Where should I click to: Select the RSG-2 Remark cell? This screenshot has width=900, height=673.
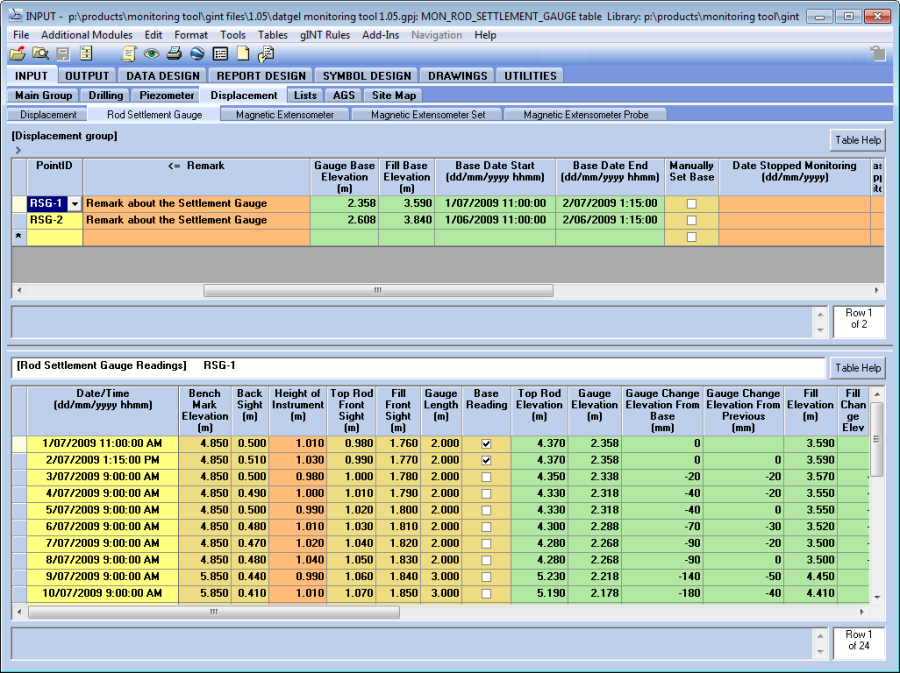[x=196, y=220]
